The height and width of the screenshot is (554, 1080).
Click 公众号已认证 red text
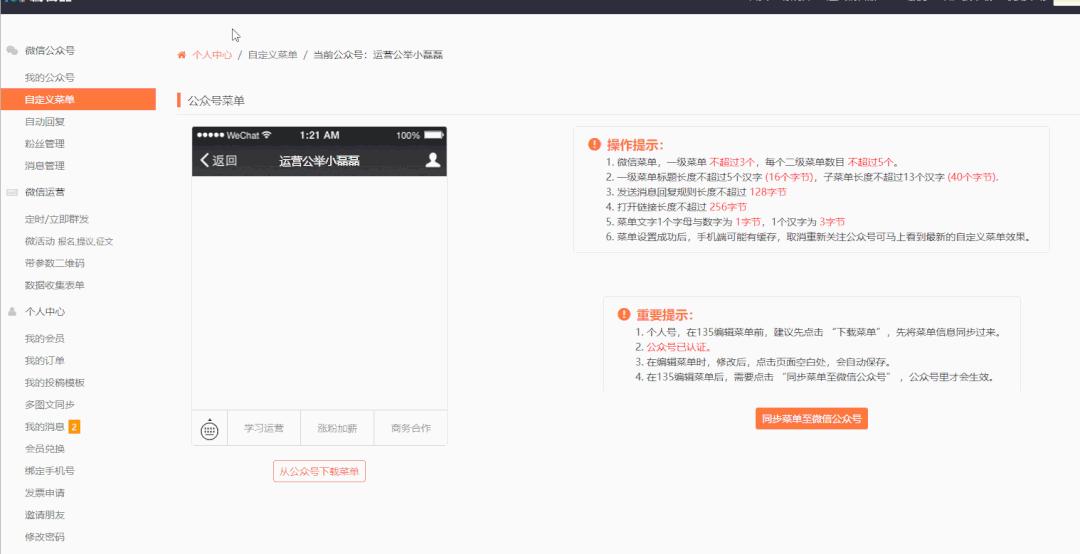coord(678,347)
